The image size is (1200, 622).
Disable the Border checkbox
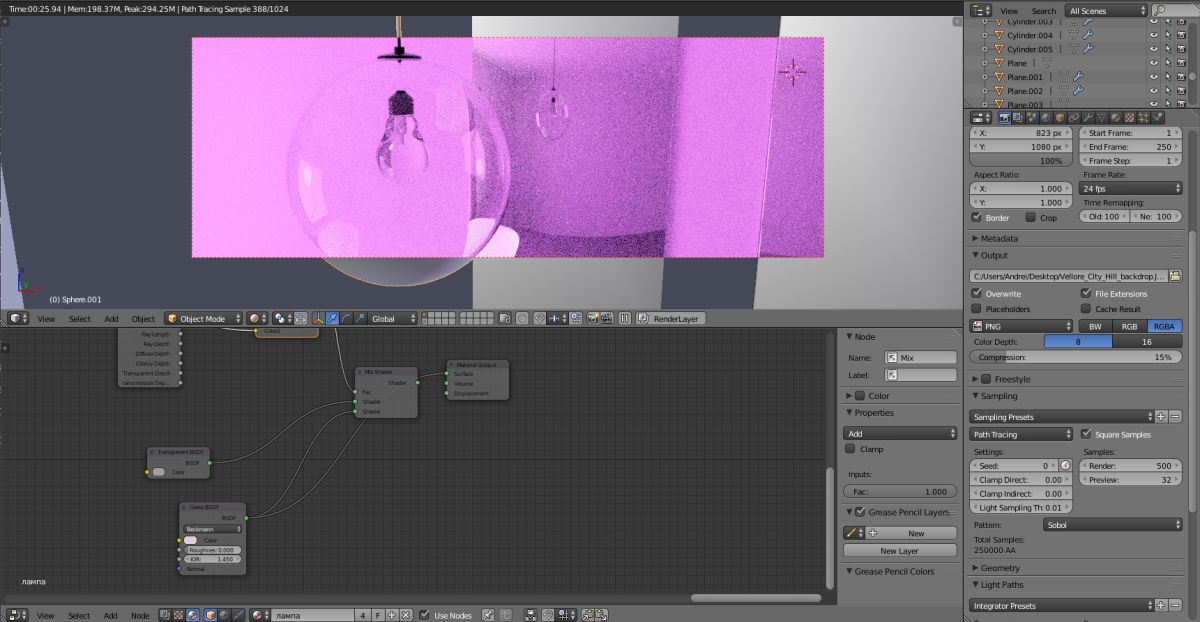pos(977,217)
